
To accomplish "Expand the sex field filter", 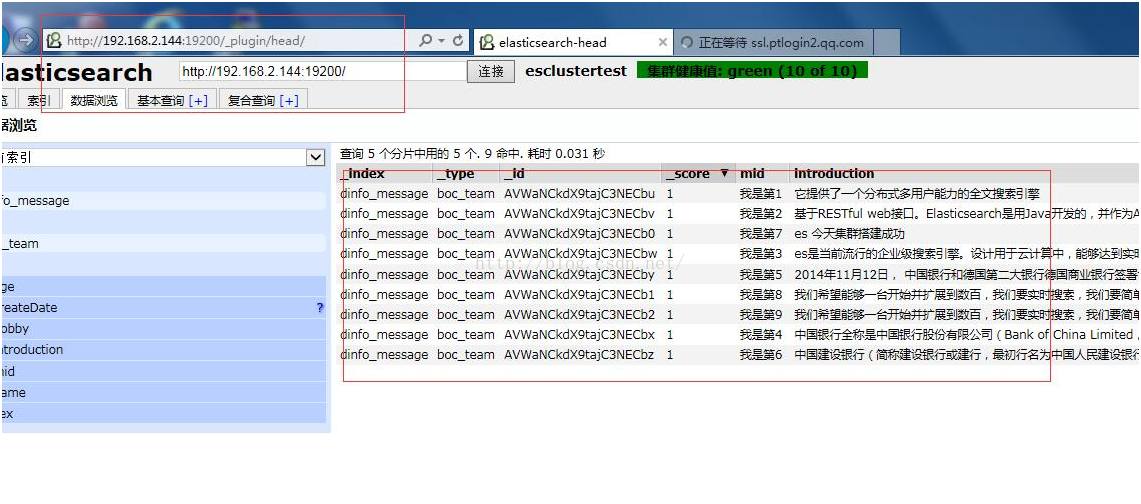I will (x=162, y=413).
